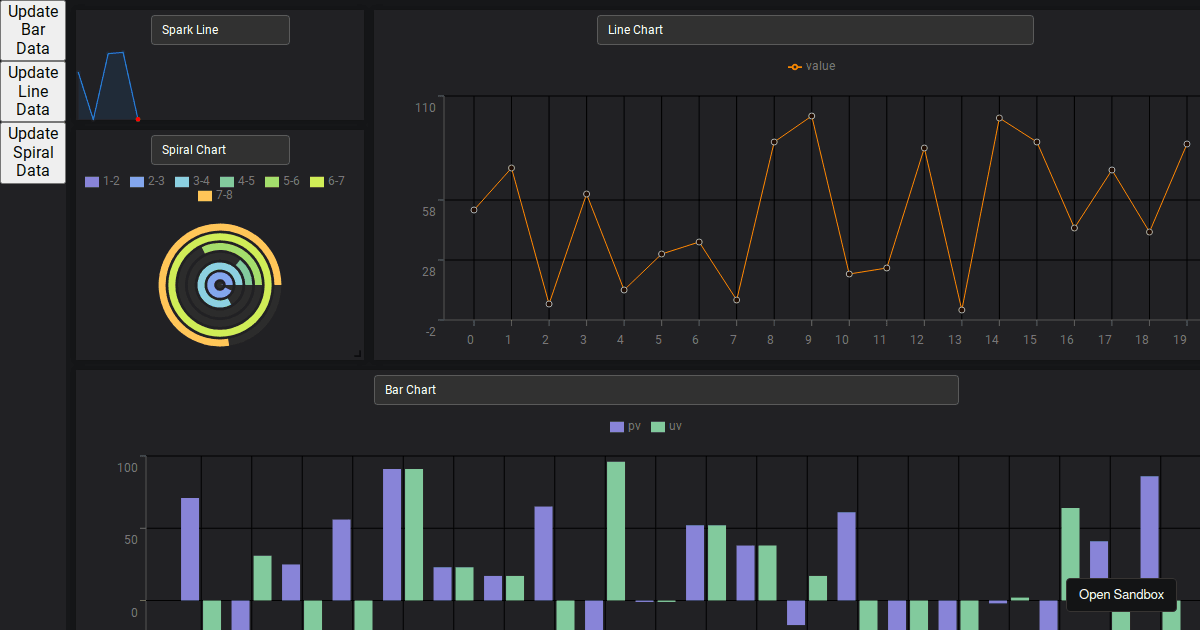Click the line chart data point at x 12
This screenshot has height=630, width=1200.
[924, 148]
